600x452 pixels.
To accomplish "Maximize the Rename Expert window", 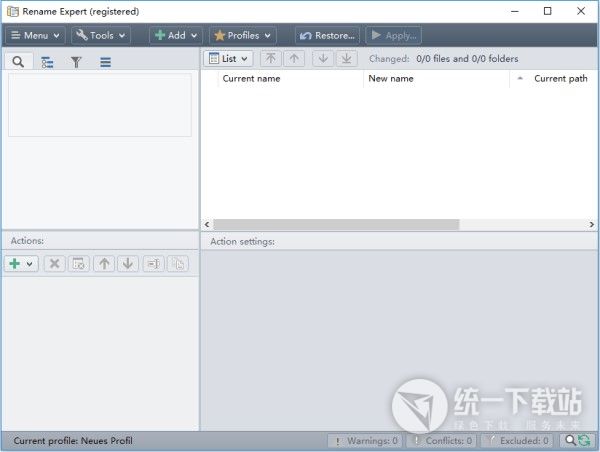I will click(548, 11).
